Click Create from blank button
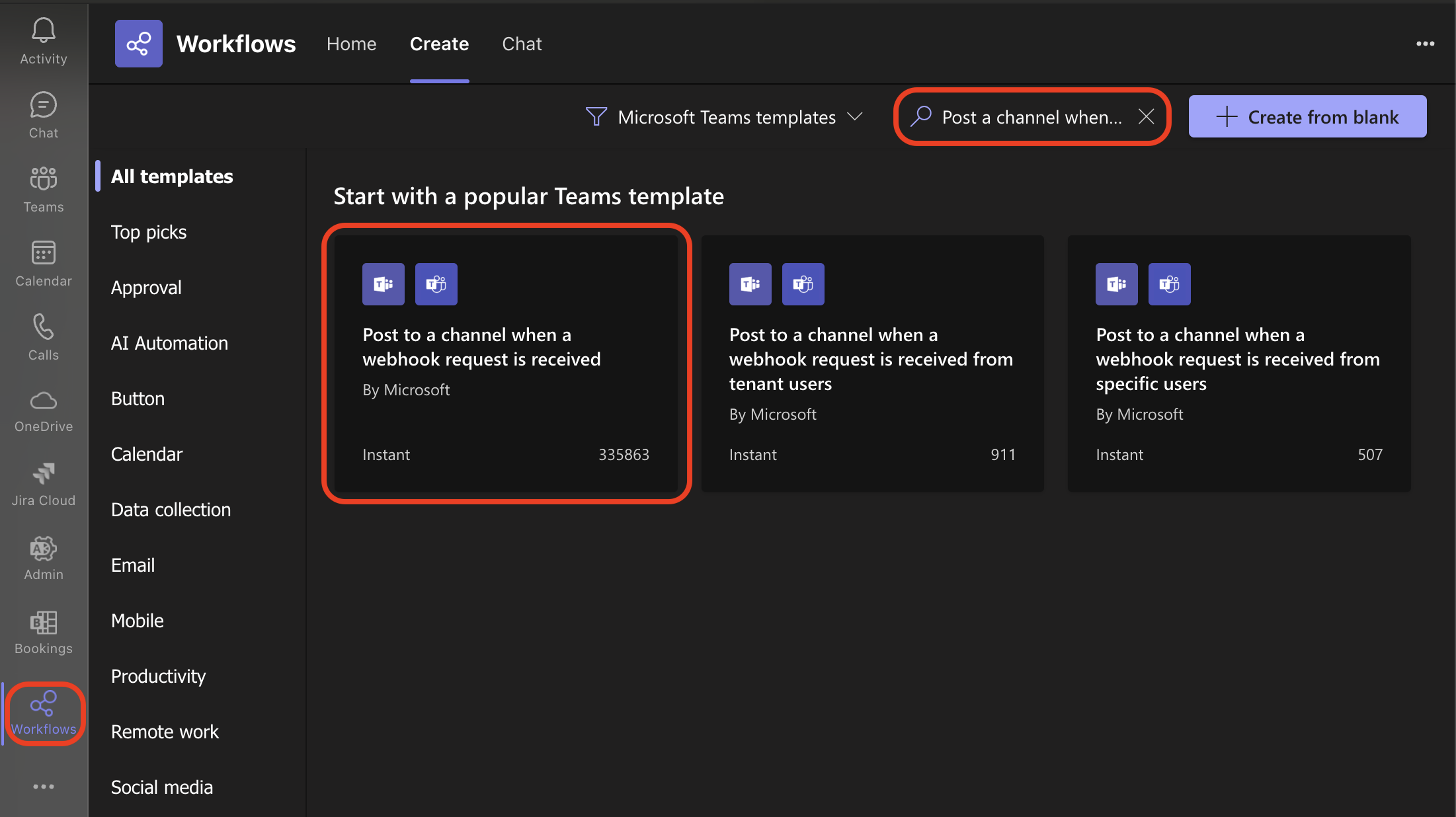 (x=1307, y=117)
